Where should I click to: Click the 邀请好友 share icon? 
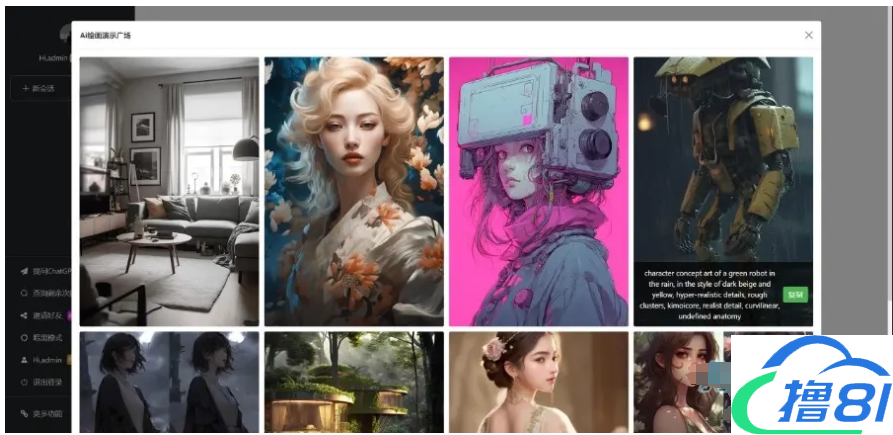24,316
